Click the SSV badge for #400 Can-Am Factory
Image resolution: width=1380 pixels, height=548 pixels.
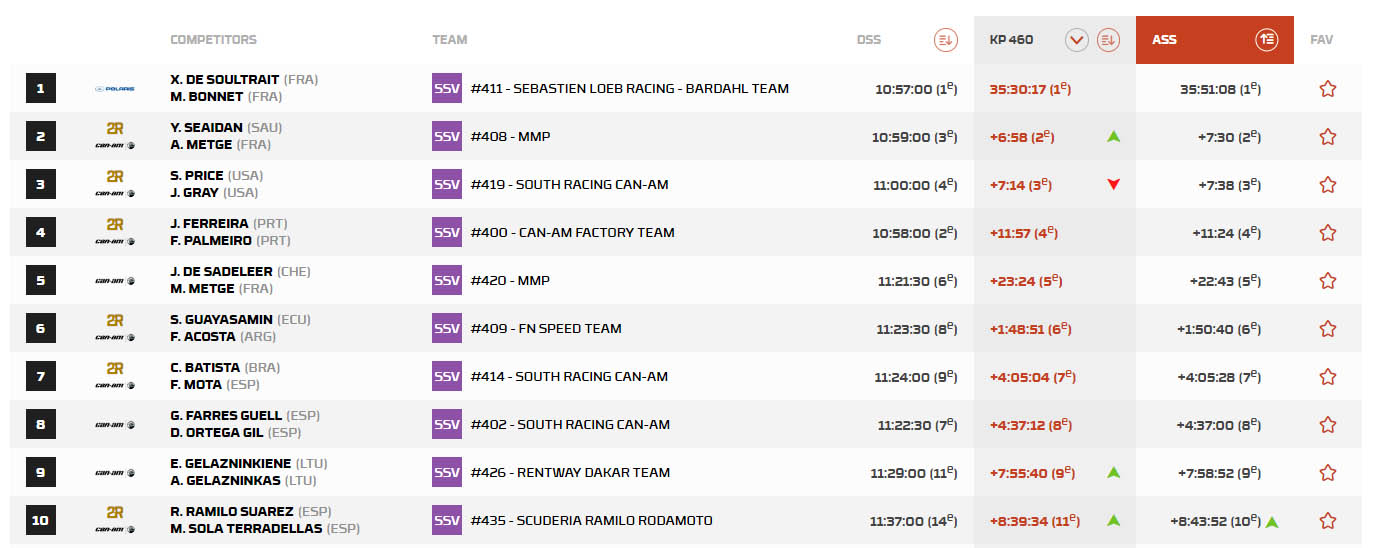447,232
